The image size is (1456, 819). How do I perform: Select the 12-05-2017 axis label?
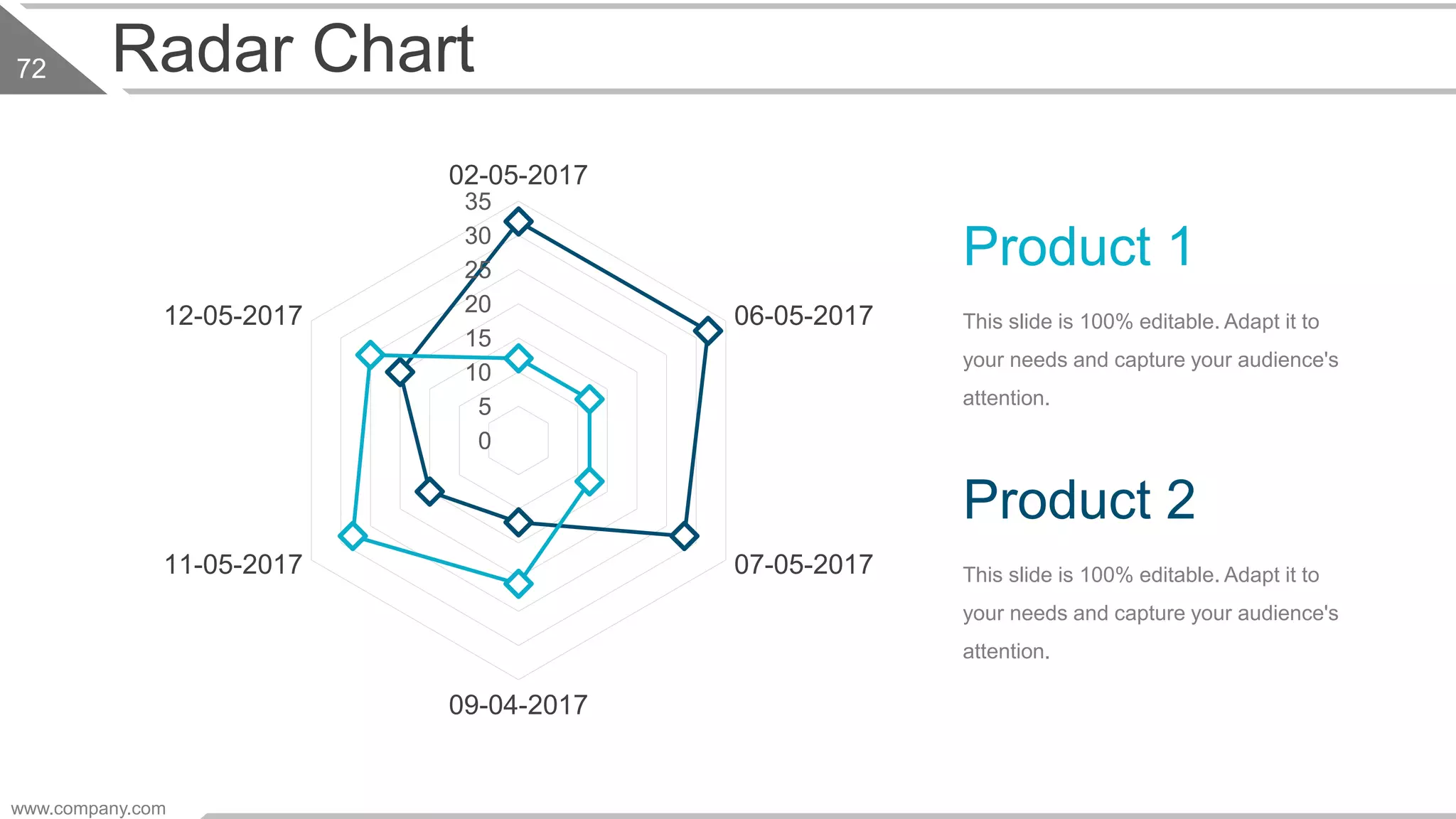click(x=233, y=316)
